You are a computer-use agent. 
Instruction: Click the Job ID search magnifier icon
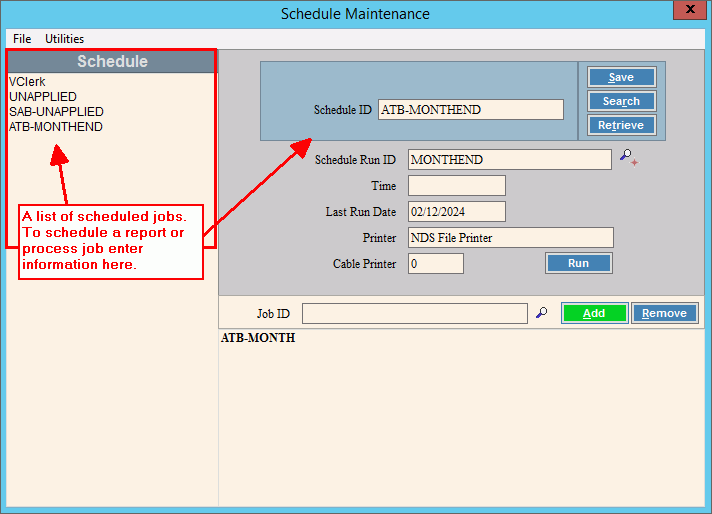pos(542,313)
